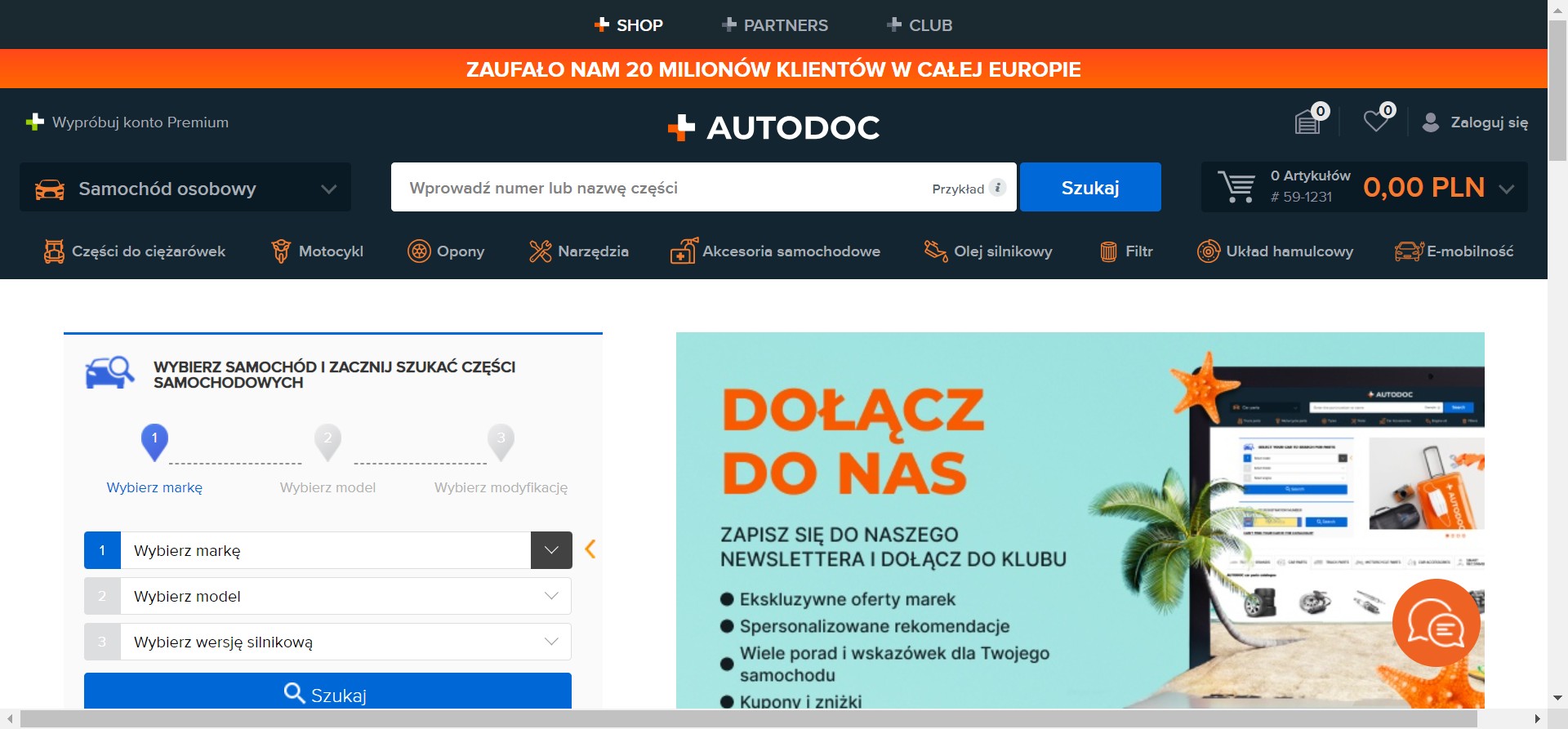This screenshot has height=729, width=1568.
Task: Open the Opony tyre category
Action: [446, 251]
